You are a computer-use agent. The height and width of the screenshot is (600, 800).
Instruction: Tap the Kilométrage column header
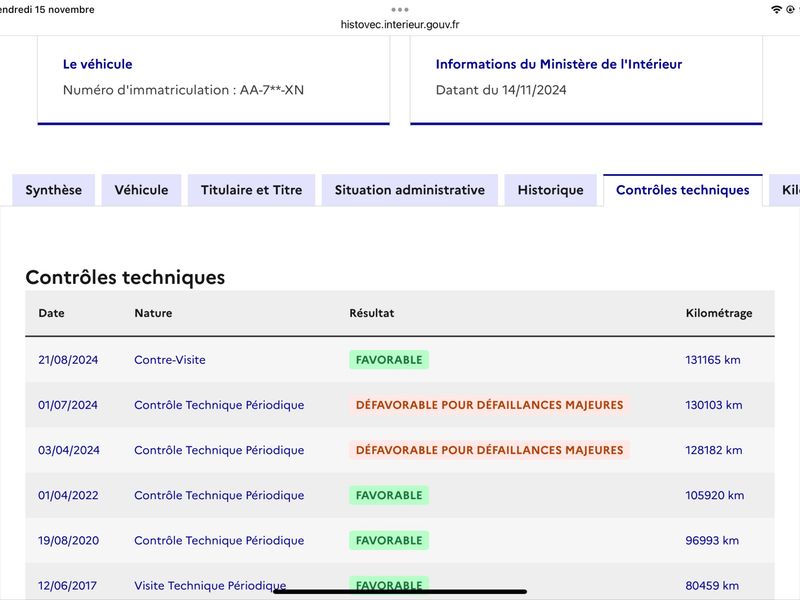click(x=719, y=313)
